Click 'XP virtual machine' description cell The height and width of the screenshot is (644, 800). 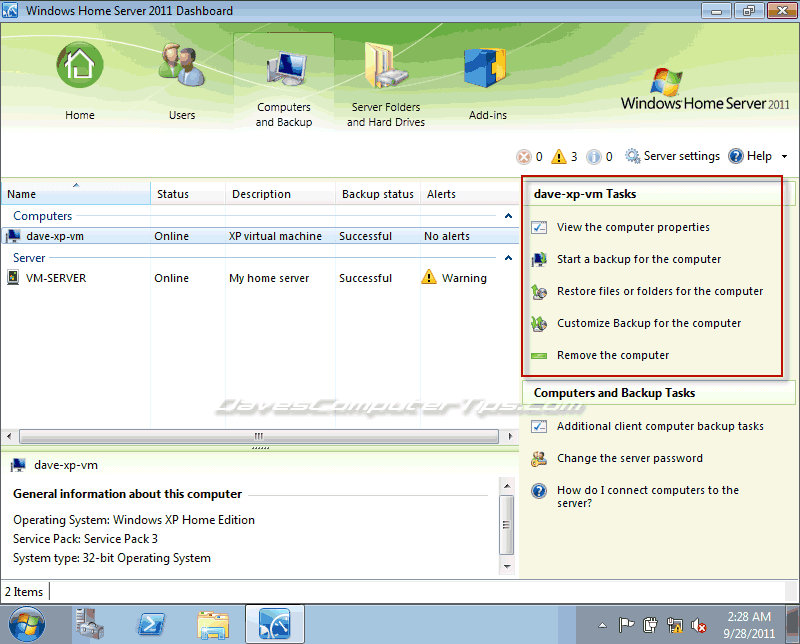click(275, 236)
